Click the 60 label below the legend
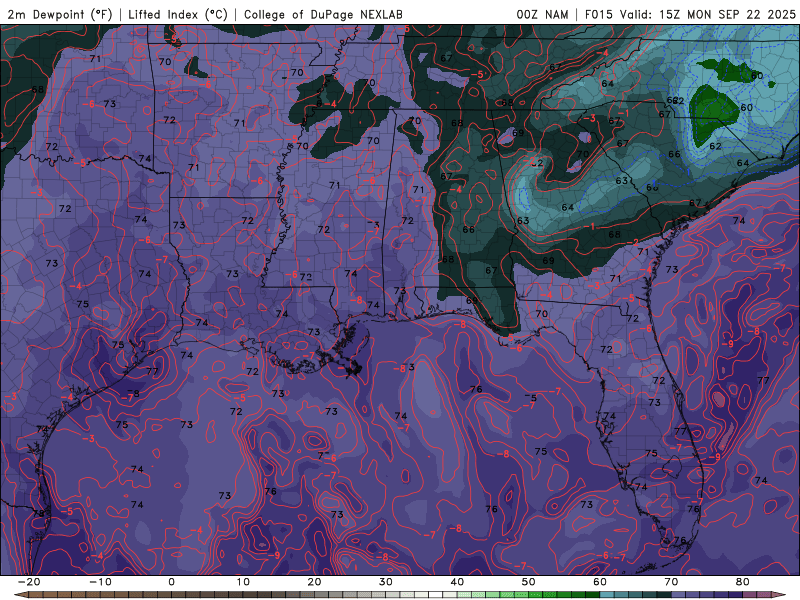Image resolution: width=800 pixels, height=600 pixels. pos(600,582)
